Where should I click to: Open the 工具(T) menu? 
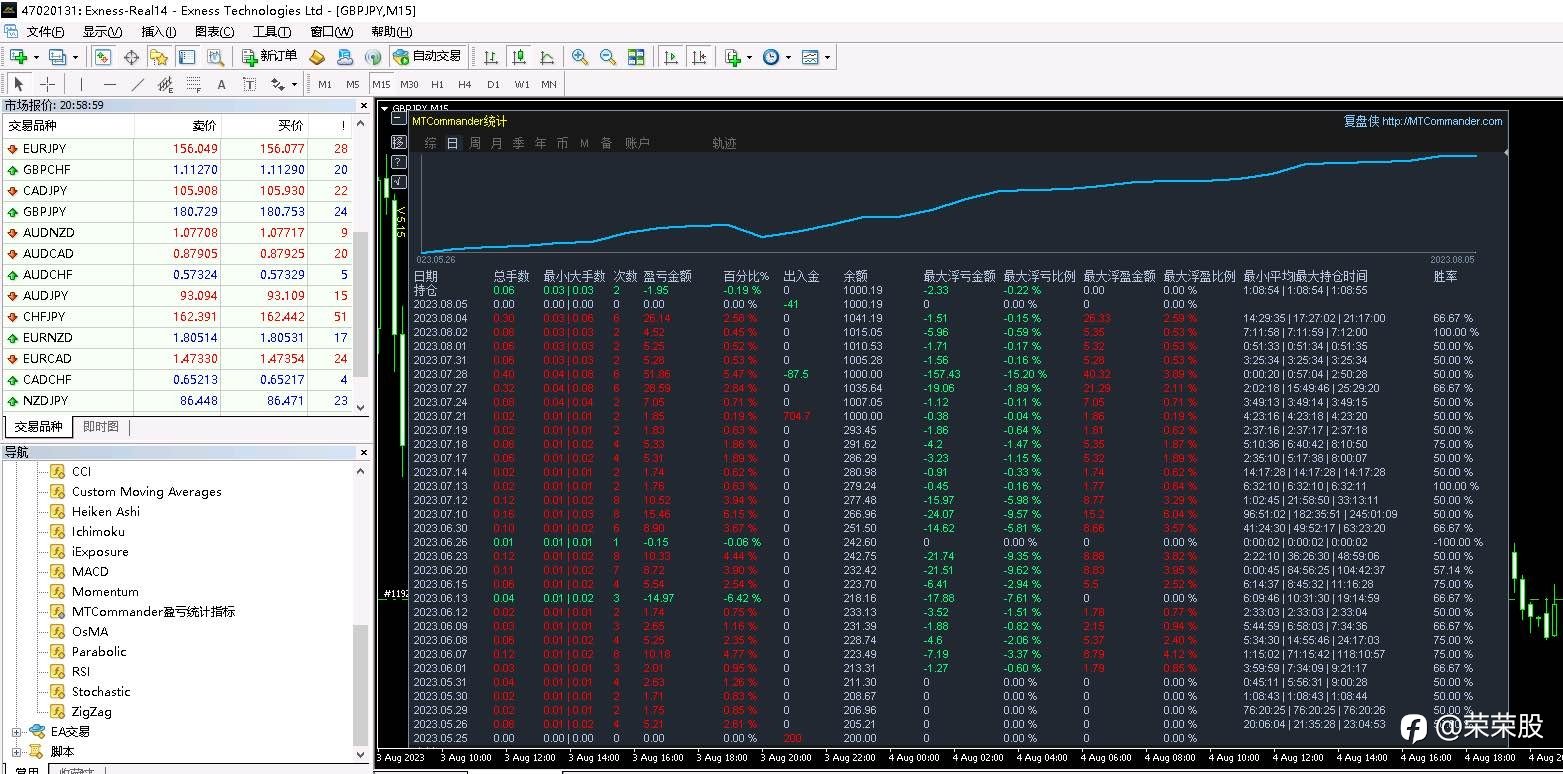[272, 31]
